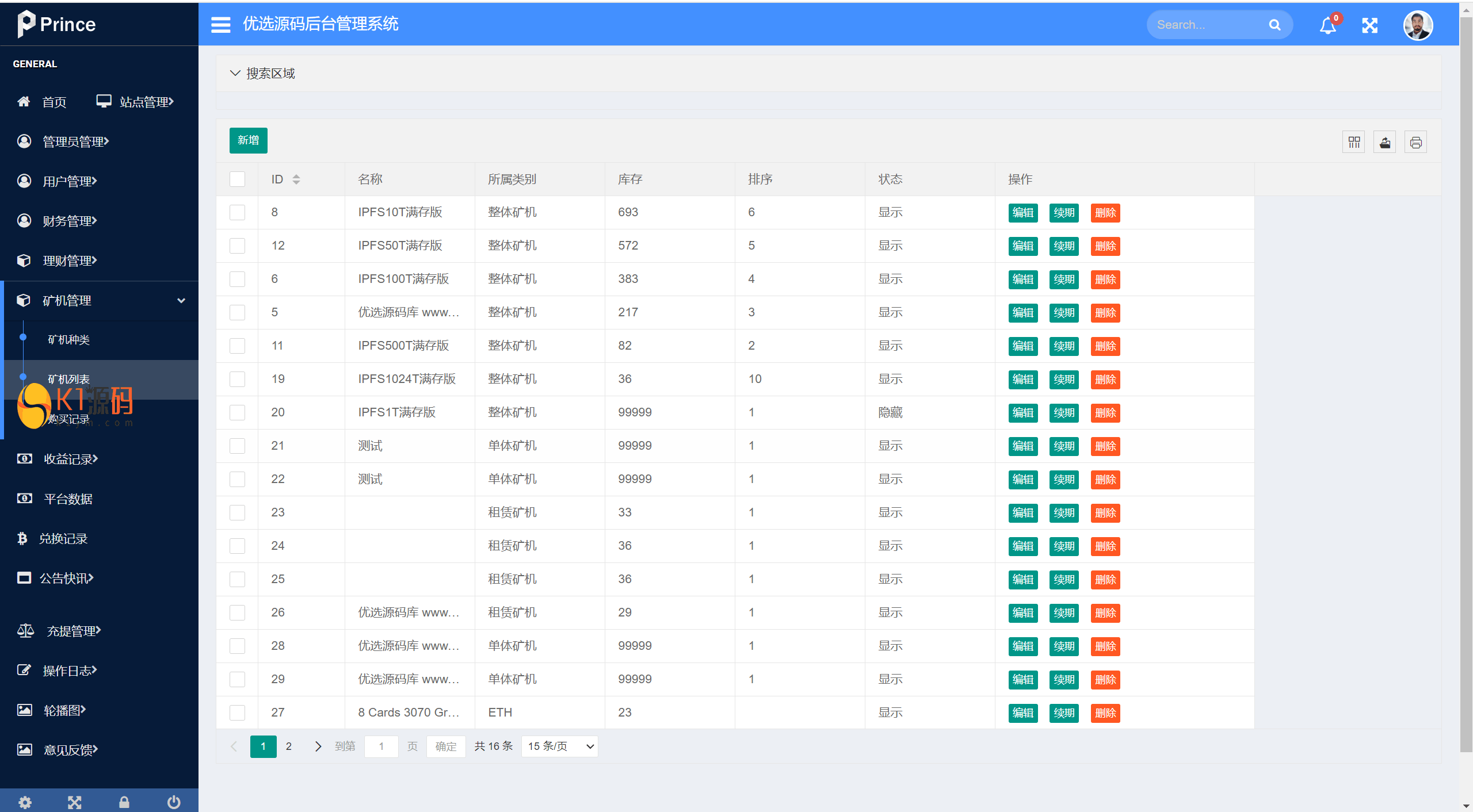Viewport: 1473px width, 812px height.
Task: Check the checkbox for ID 20 row
Action: (x=237, y=413)
